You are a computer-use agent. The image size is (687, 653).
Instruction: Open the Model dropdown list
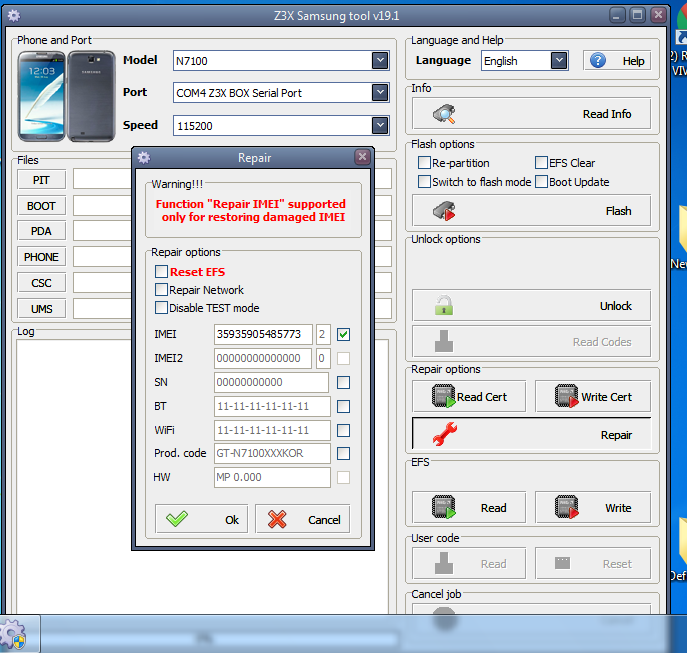coord(380,60)
